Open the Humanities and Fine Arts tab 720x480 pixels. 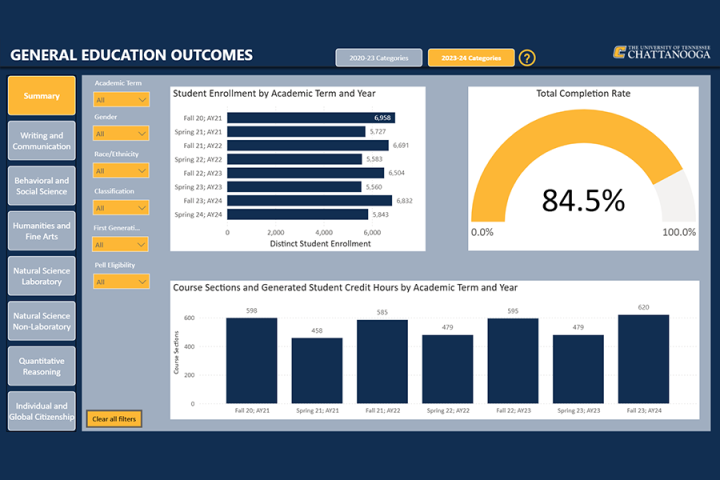(x=42, y=231)
